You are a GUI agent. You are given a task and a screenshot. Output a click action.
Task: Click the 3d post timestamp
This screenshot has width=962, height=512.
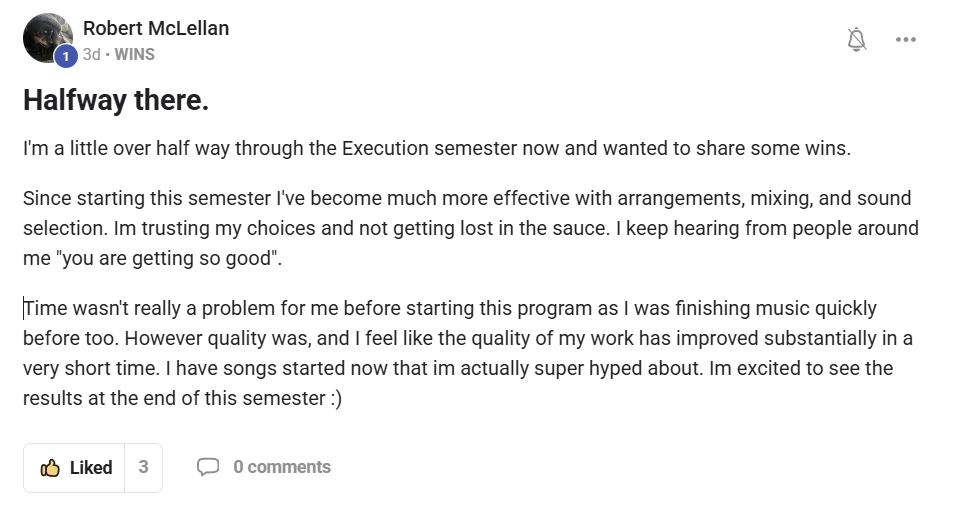[x=91, y=55]
